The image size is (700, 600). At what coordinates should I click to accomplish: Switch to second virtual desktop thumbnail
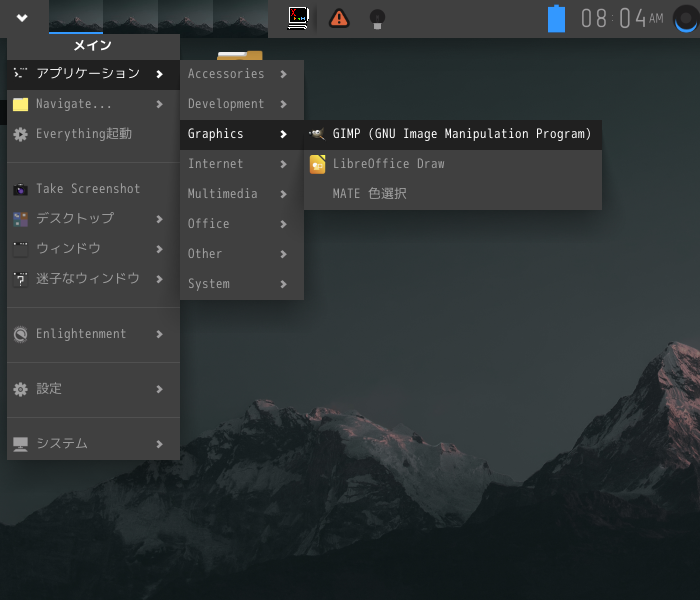click(130, 17)
